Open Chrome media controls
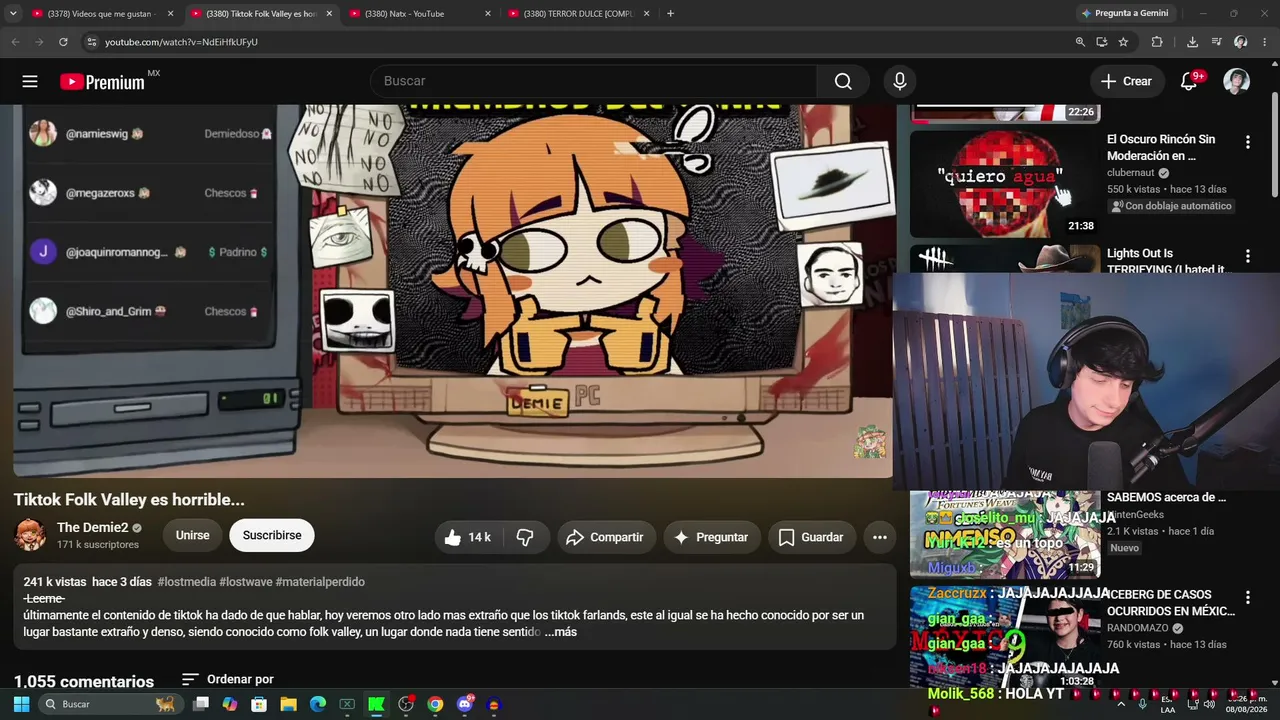 tap(1216, 42)
